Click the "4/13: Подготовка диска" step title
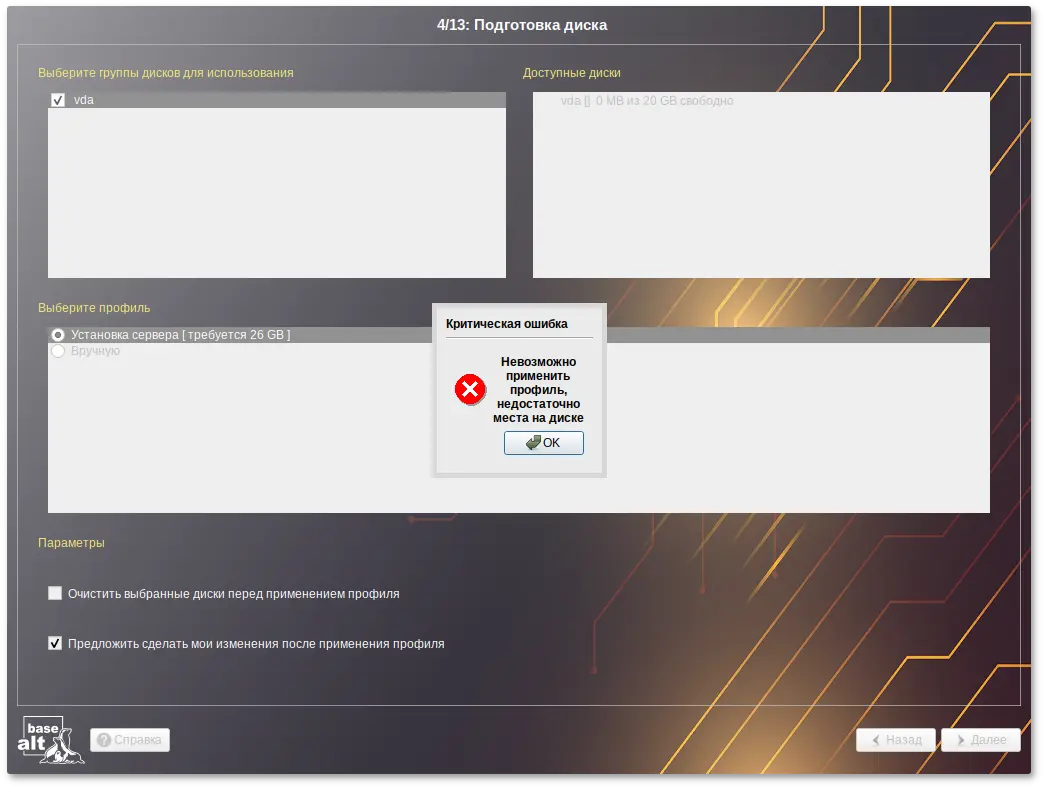 (522, 25)
